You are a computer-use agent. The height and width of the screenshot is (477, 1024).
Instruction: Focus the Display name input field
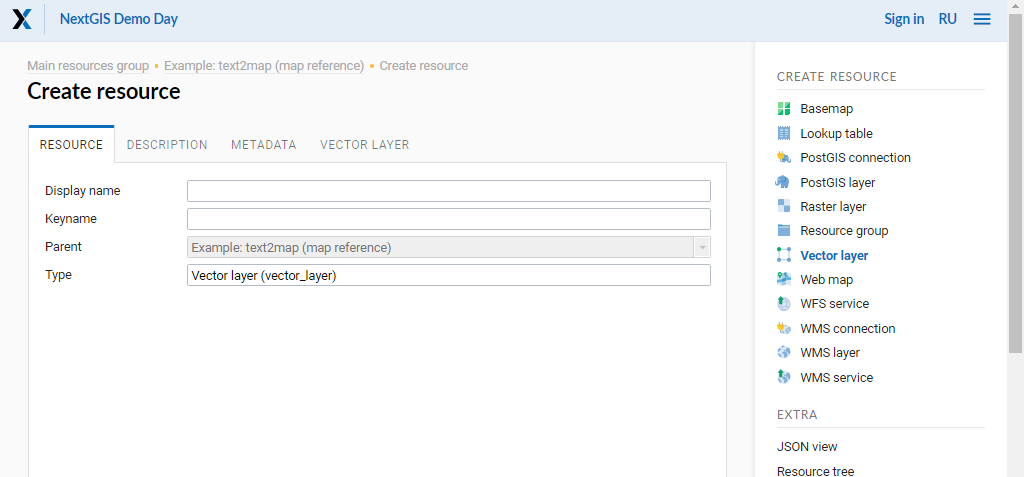[449, 191]
